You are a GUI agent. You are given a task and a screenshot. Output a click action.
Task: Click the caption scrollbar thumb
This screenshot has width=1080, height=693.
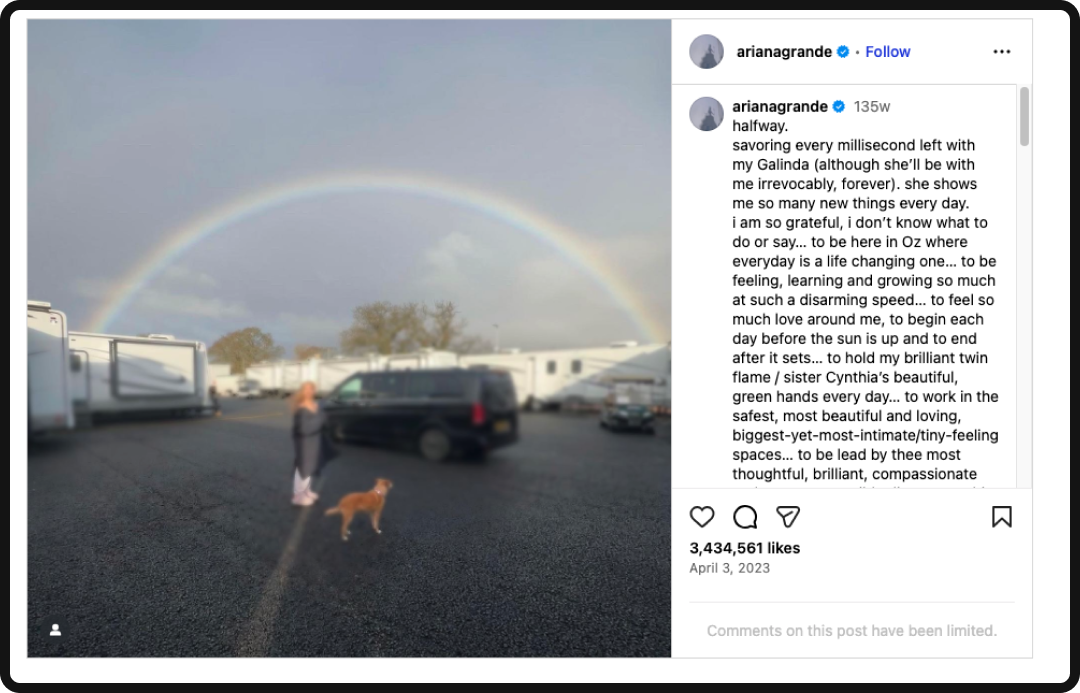pyautogui.click(x=1024, y=116)
